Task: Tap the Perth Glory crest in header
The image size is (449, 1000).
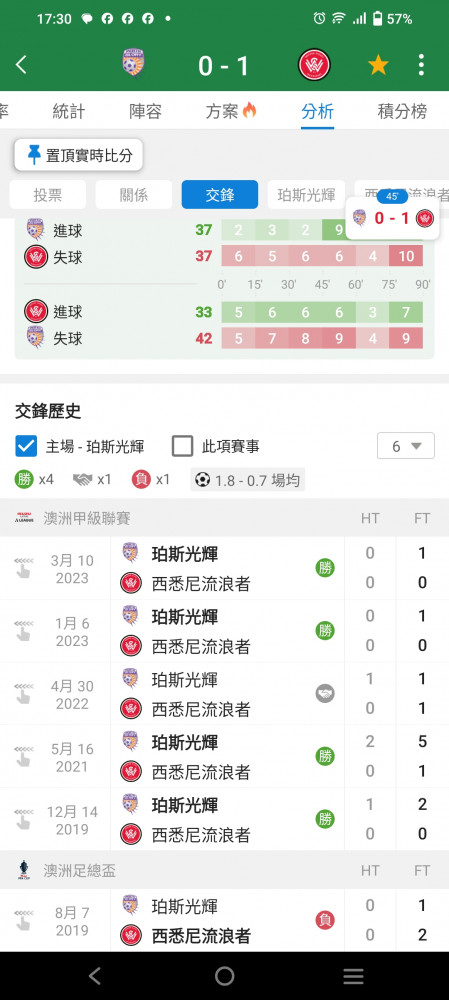Action: (x=133, y=63)
